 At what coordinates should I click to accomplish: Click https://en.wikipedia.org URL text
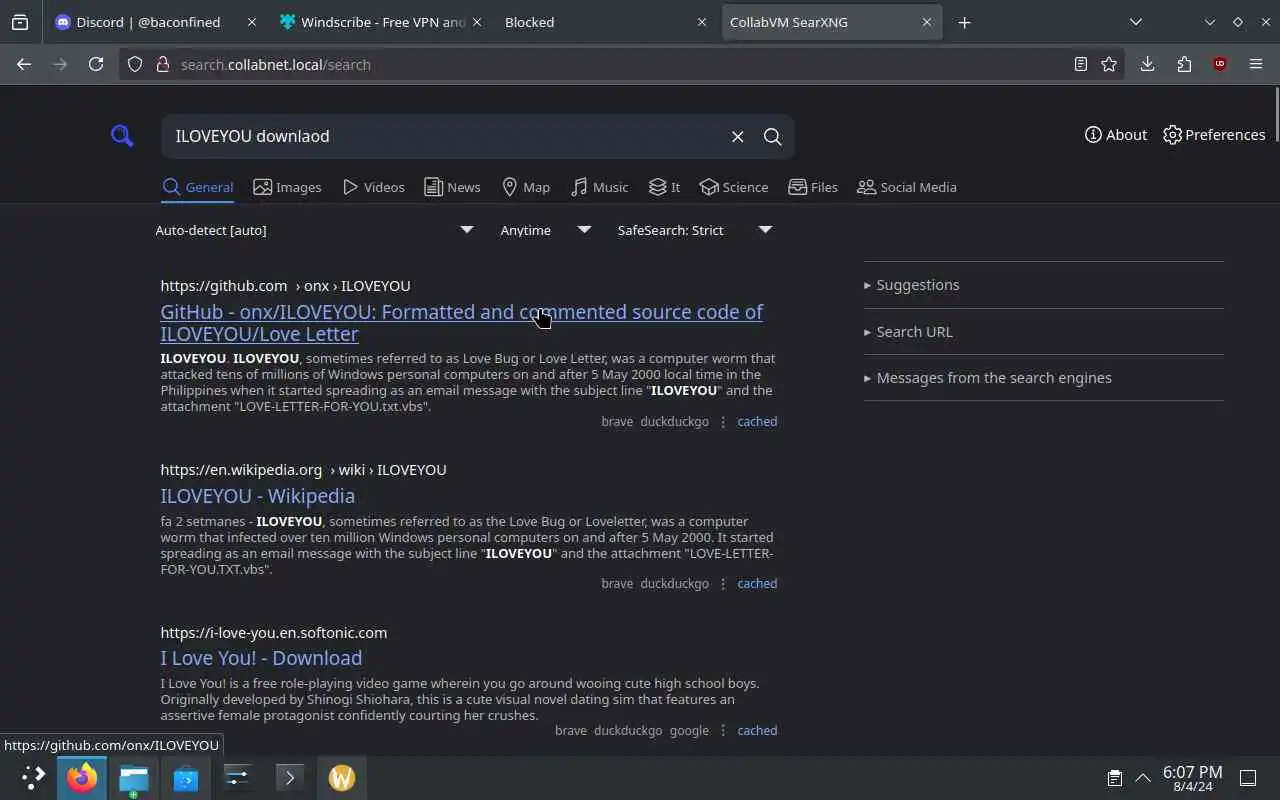(241, 470)
